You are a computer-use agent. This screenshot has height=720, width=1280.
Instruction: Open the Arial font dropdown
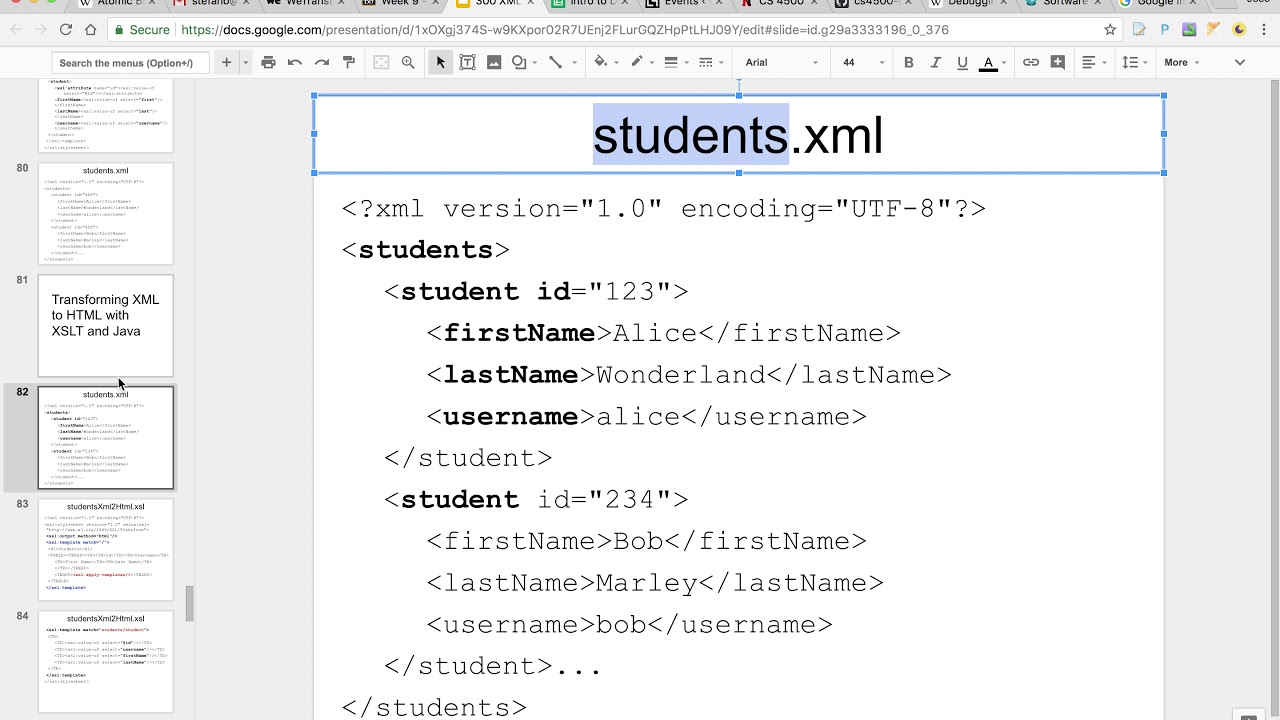(x=781, y=62)
